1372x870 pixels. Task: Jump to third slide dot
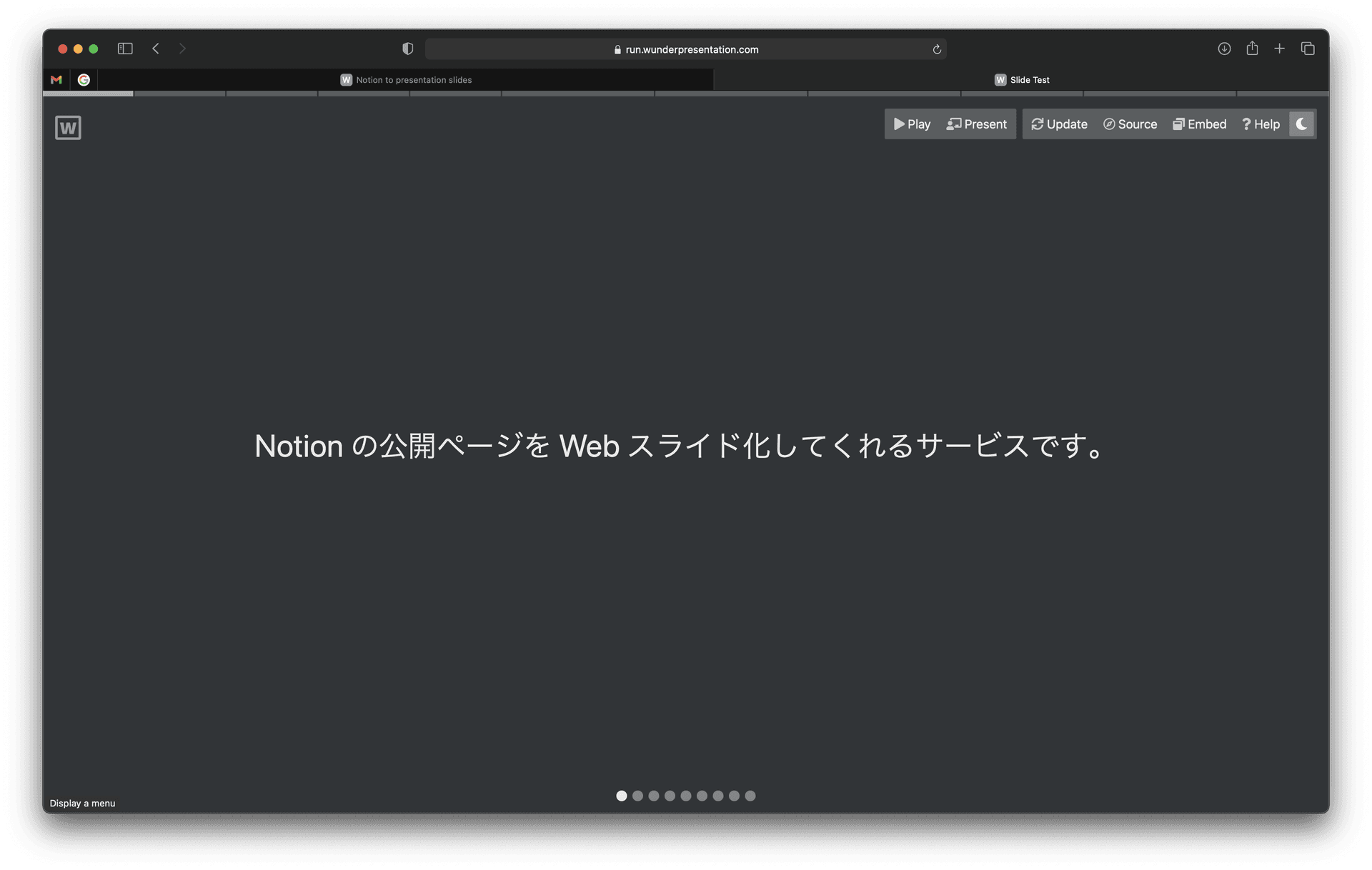(654, 796)
